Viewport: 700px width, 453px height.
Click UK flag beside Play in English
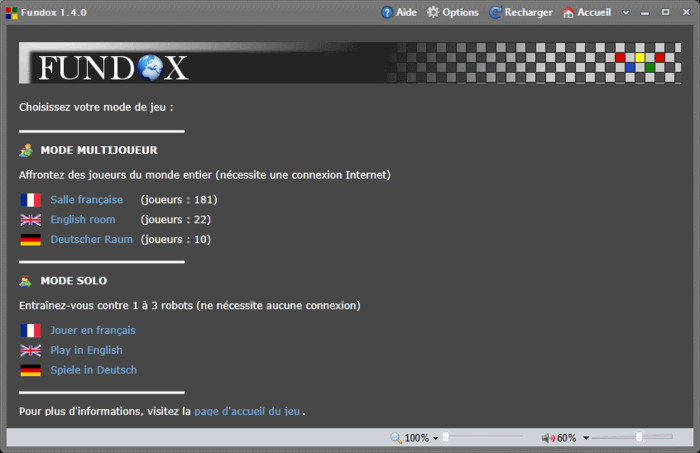click(30, 350)
